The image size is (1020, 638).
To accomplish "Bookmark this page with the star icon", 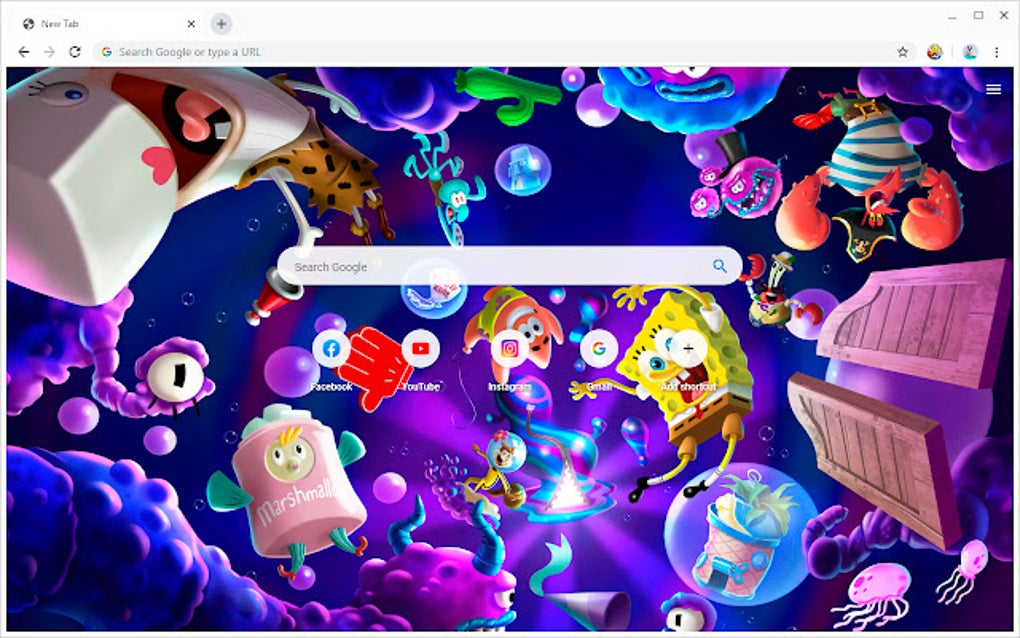I will (901, 50).
